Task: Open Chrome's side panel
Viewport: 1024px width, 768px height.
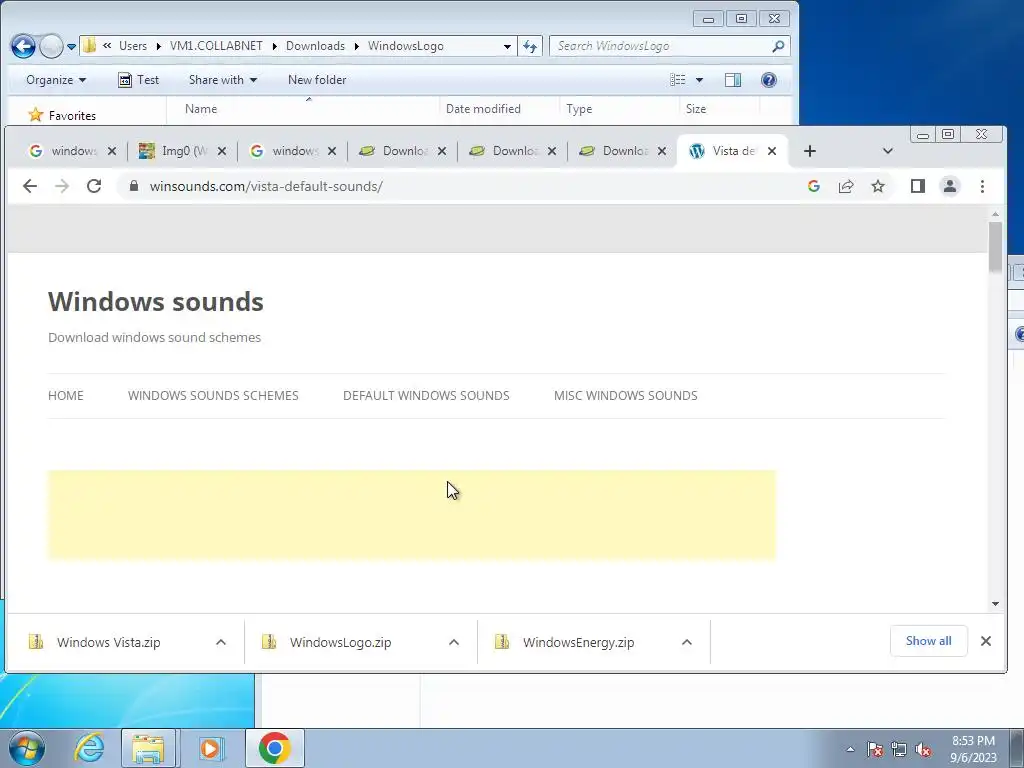Action: pyautogui.click(x=918, y=186)
